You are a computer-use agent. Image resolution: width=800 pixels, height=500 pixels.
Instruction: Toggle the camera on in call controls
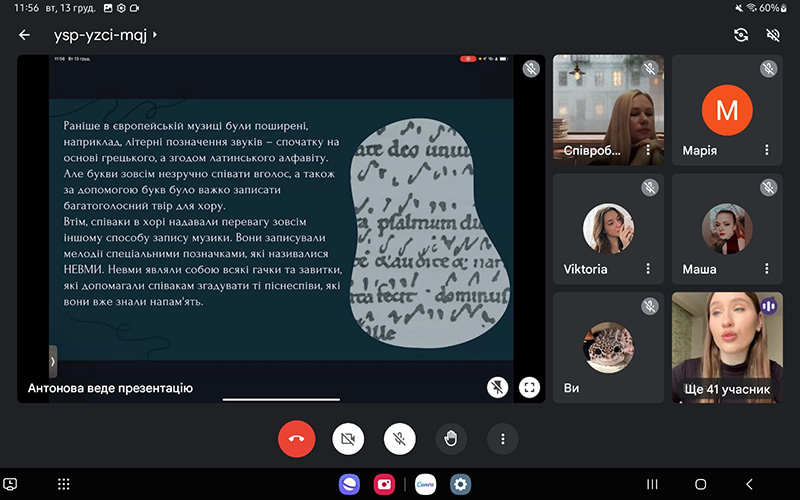pyautogui.click(x=349, y=438)
